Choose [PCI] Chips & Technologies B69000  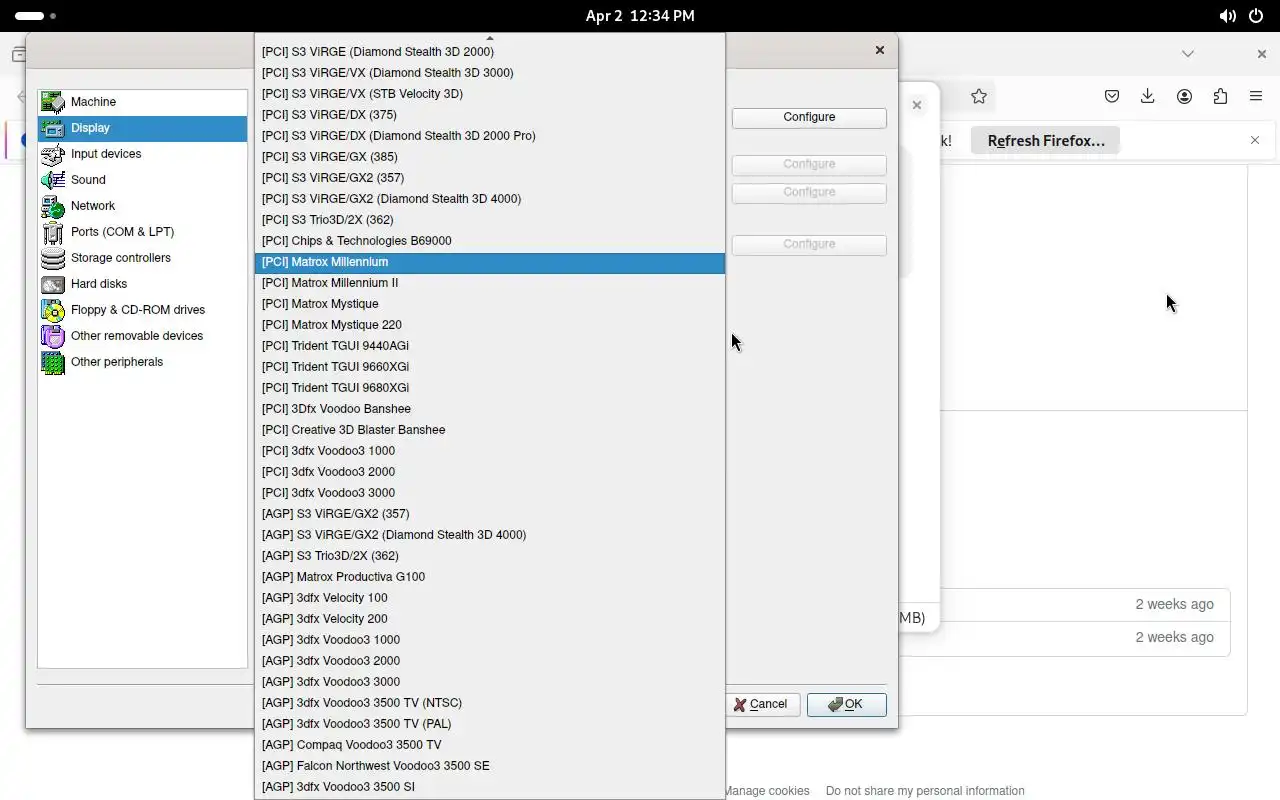tap(490, 241)
